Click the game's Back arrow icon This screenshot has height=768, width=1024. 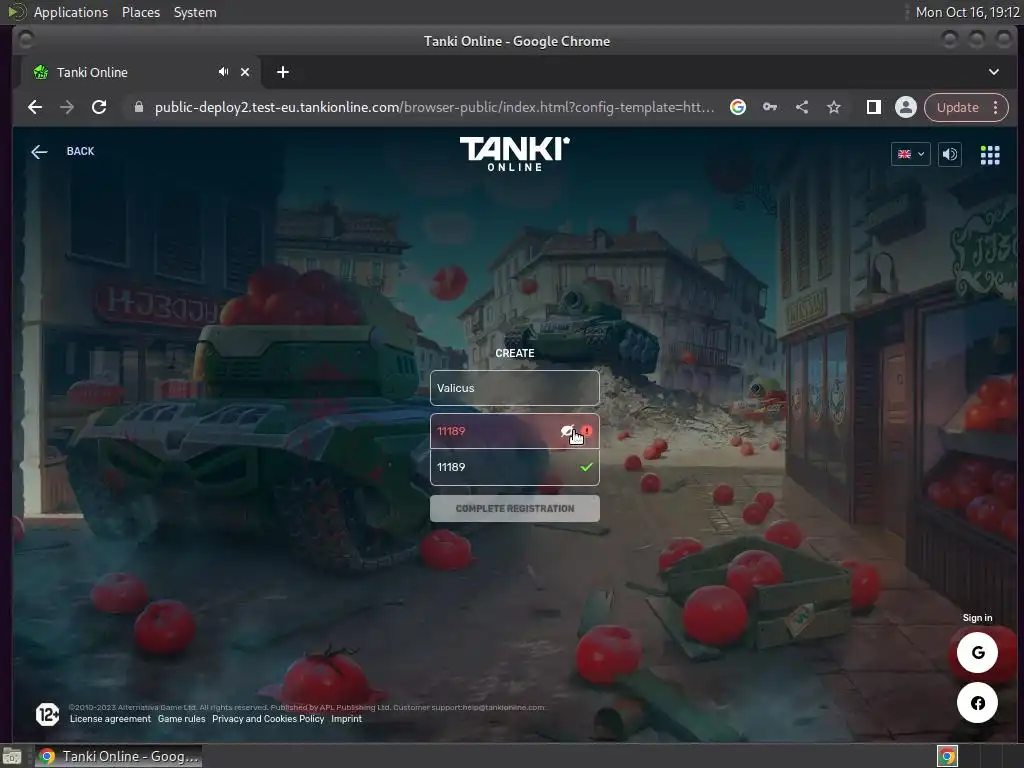[39, 152]
